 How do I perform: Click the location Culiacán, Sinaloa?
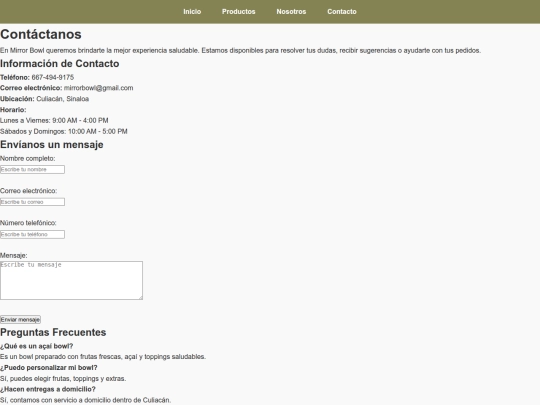[x=63, y=99]
